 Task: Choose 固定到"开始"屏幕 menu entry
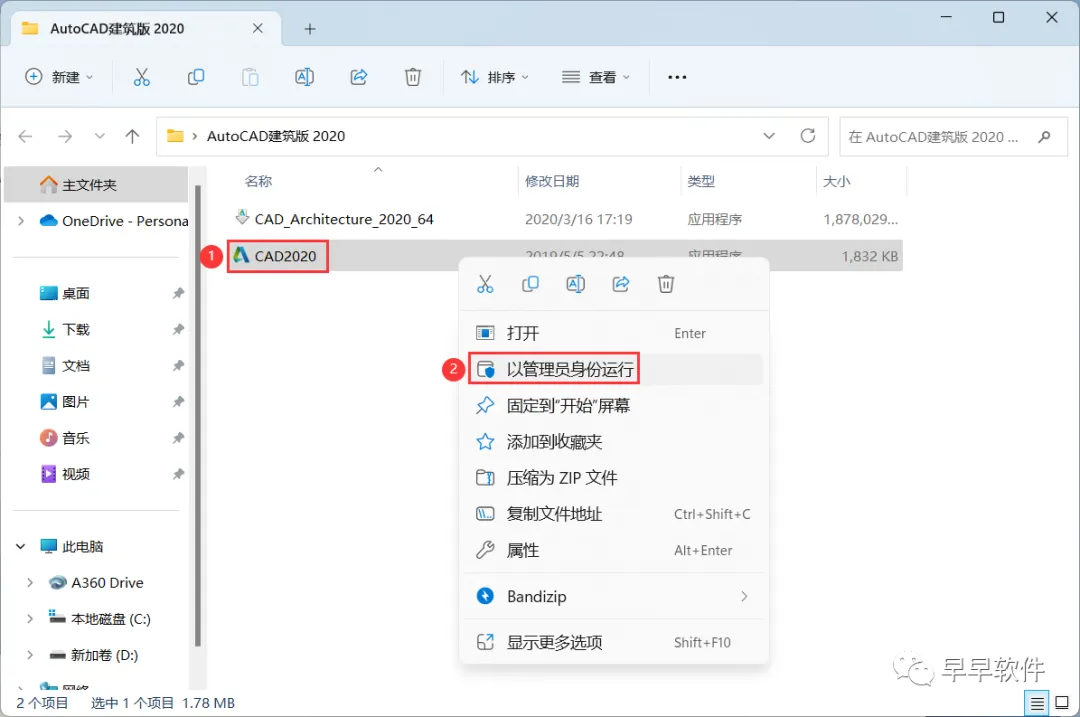tap(614, 406)
